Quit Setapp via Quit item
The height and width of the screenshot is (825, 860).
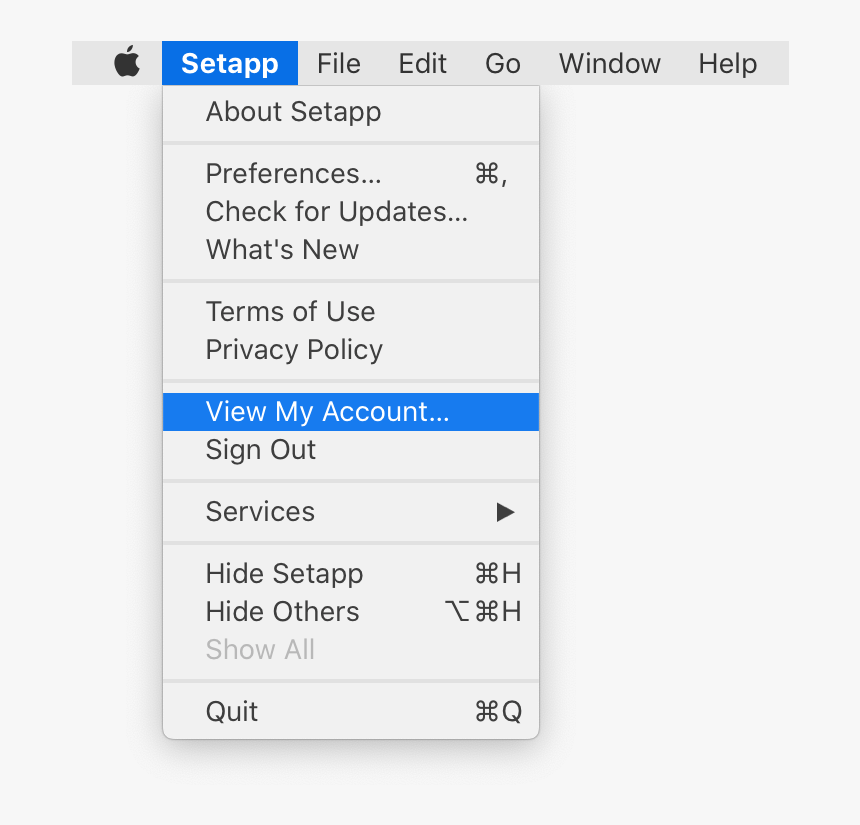[x=232, y=712]
